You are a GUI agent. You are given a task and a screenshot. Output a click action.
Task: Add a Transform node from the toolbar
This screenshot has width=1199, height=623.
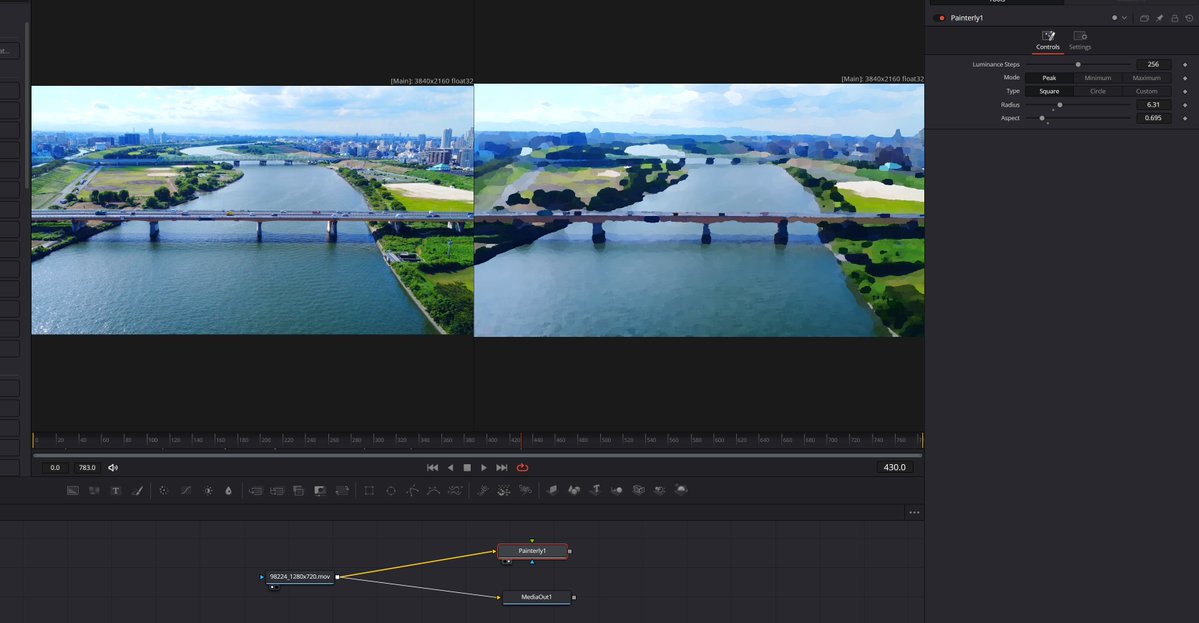click(342, 491)
